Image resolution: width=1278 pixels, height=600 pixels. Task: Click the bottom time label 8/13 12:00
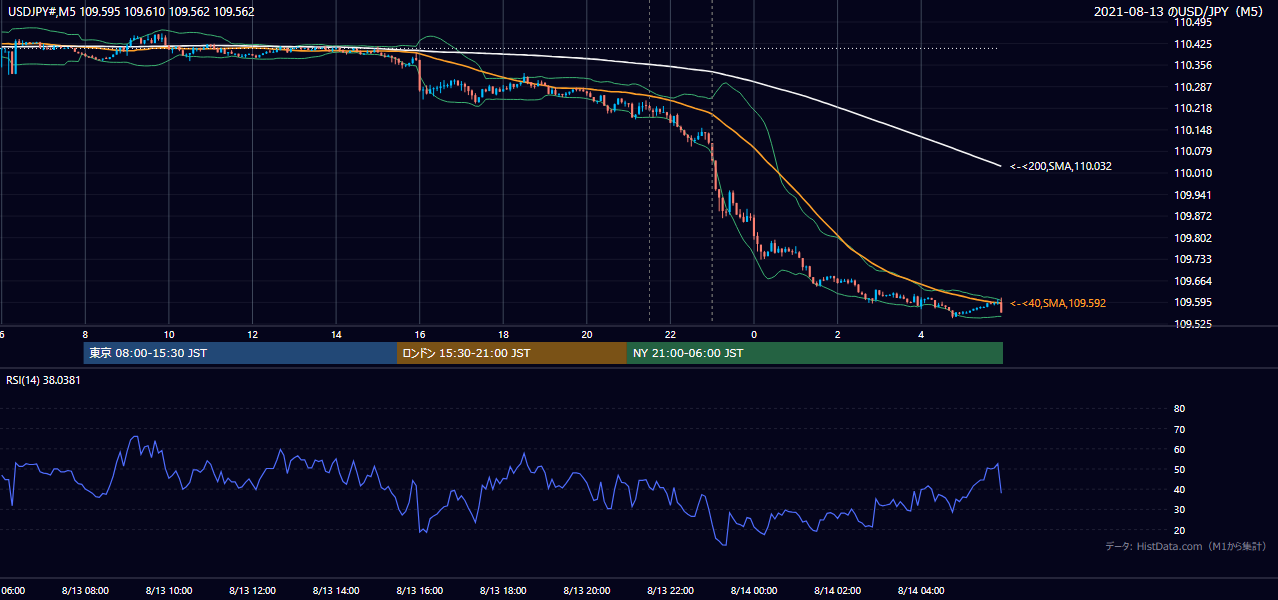point(252,591)
